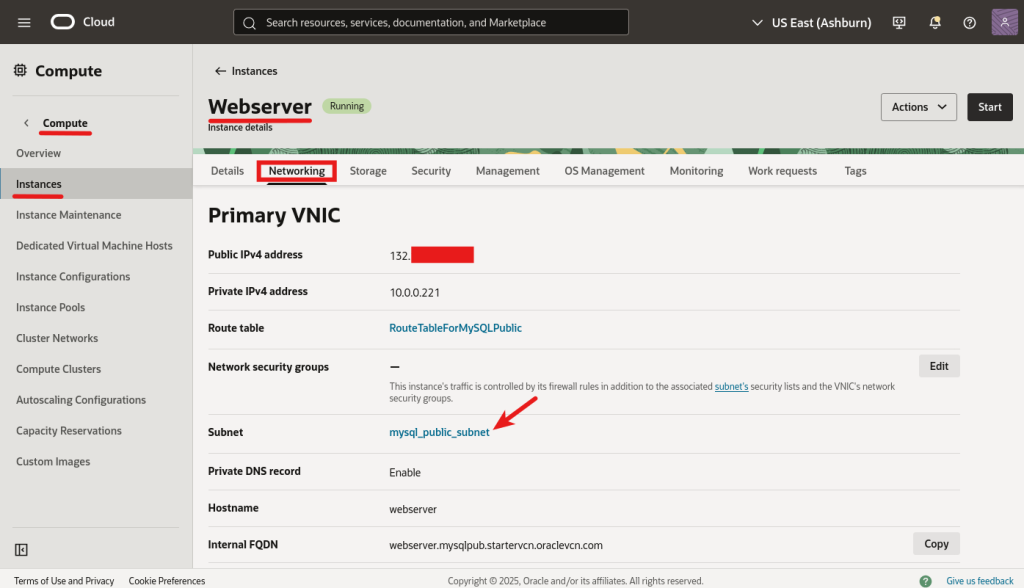Open the help question mark icon
This screenshot has width=1024, height=588.
(970, 23)
